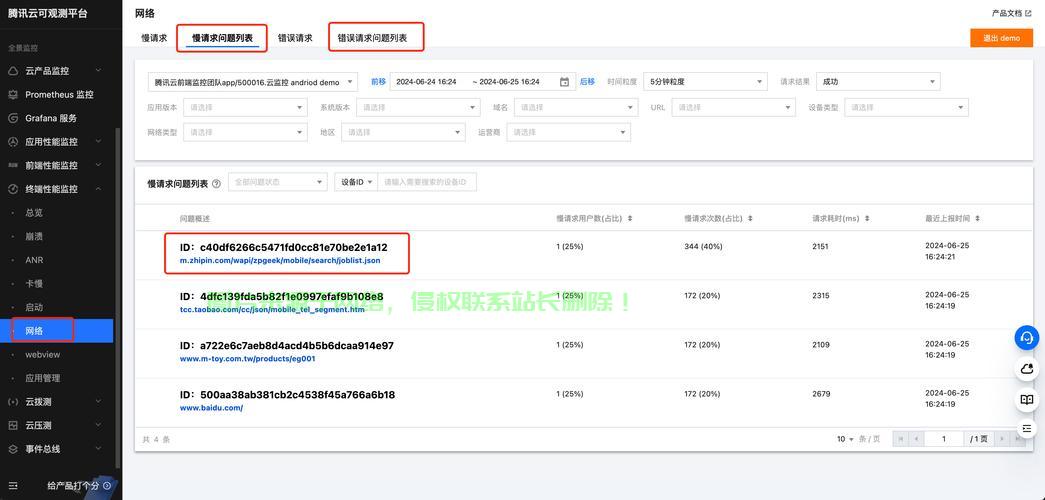The image size is (1045, 500).
Task: Select ANR in the sidebar
Action: 34,260
